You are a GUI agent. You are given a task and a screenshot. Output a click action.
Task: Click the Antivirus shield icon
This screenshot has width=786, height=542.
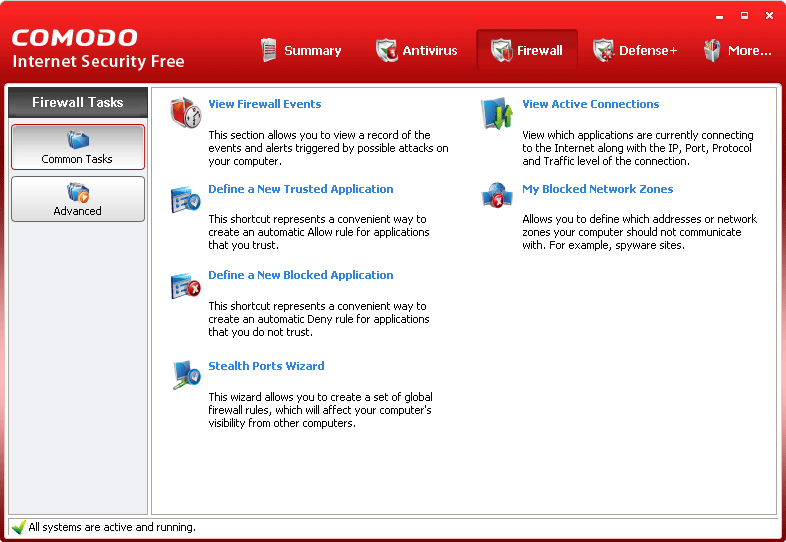coord(386,50)
